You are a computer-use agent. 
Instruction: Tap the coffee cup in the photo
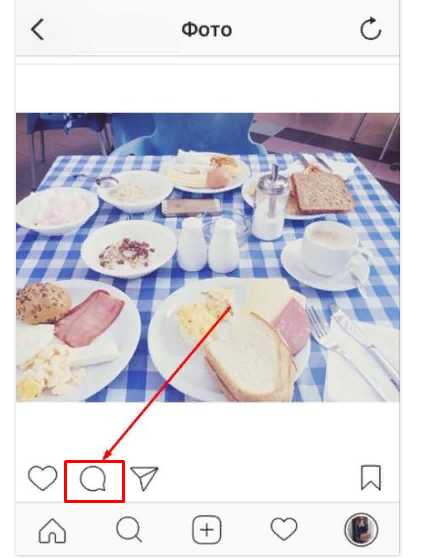[x=329, y=247]
